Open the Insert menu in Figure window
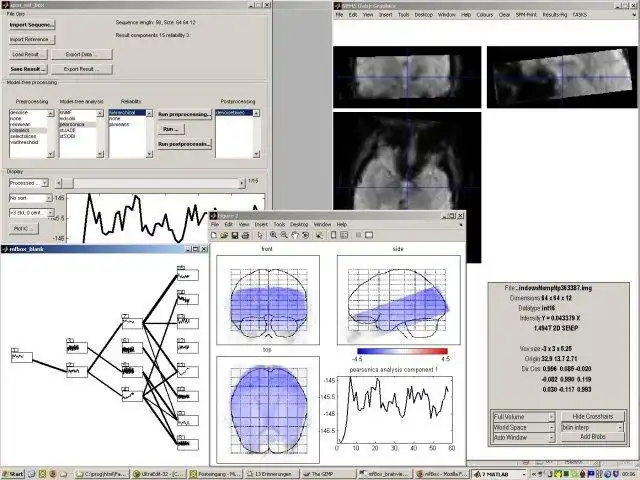Screen dimensions: 640x480 pyautogui.click(x=261, y=224)
